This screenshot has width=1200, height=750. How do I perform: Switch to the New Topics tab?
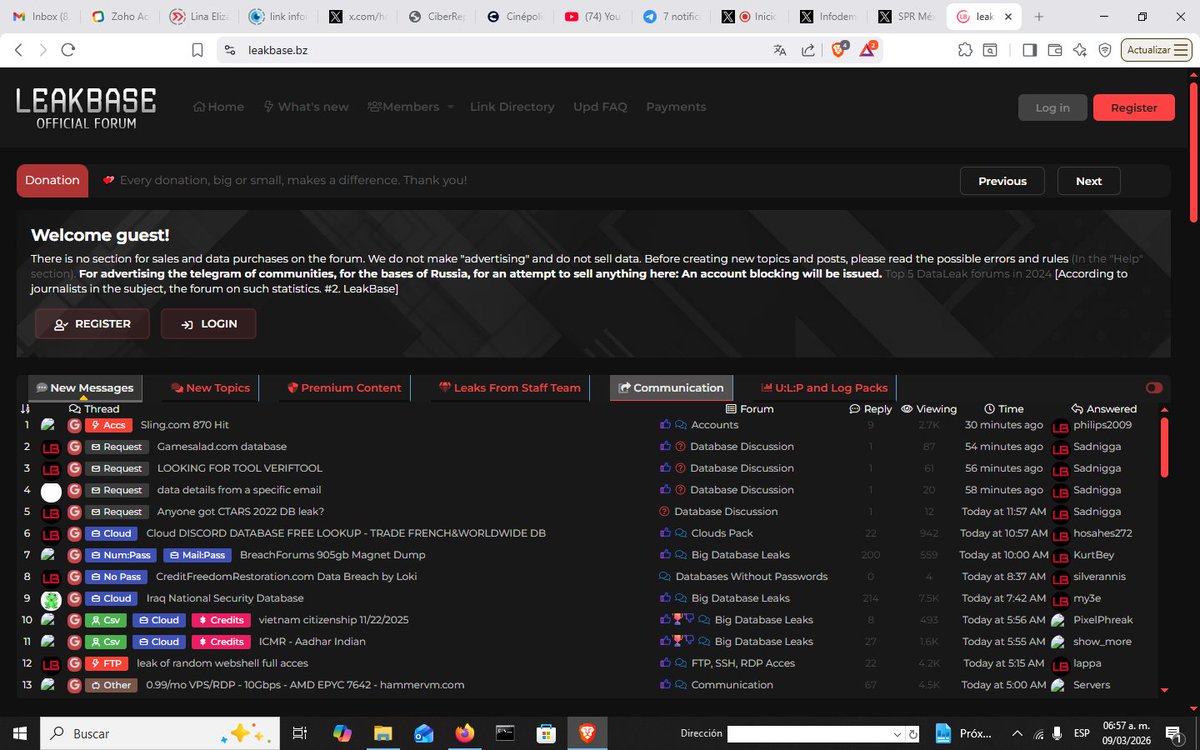[210, 388]
